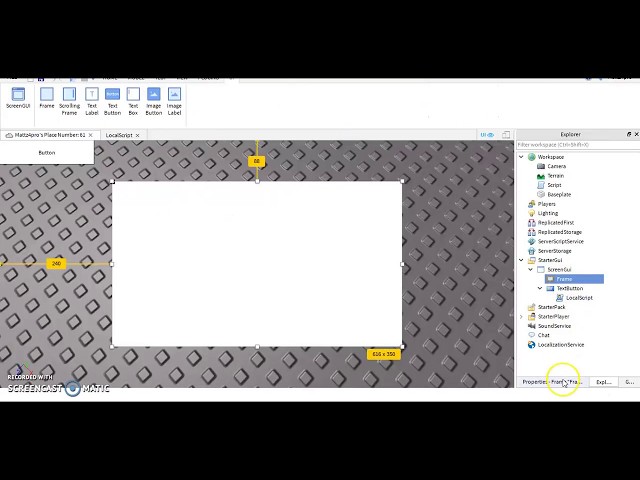Viewport: 640px width, 480px height.
Task: Select the Lighting bulb icon
Action: coord(531,213)
